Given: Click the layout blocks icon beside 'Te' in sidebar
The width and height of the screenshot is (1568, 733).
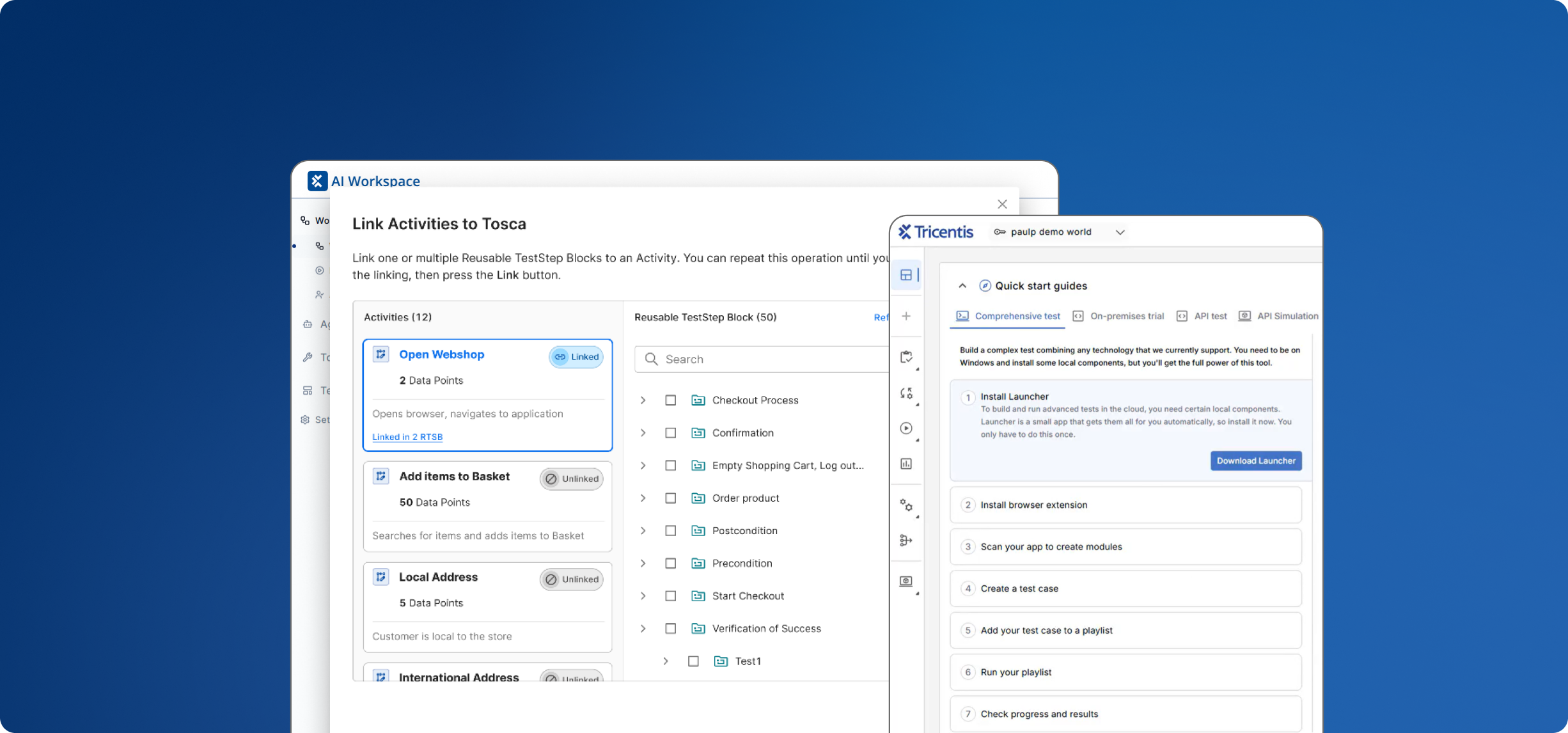Looking at the screenshot, I should 308,390.
